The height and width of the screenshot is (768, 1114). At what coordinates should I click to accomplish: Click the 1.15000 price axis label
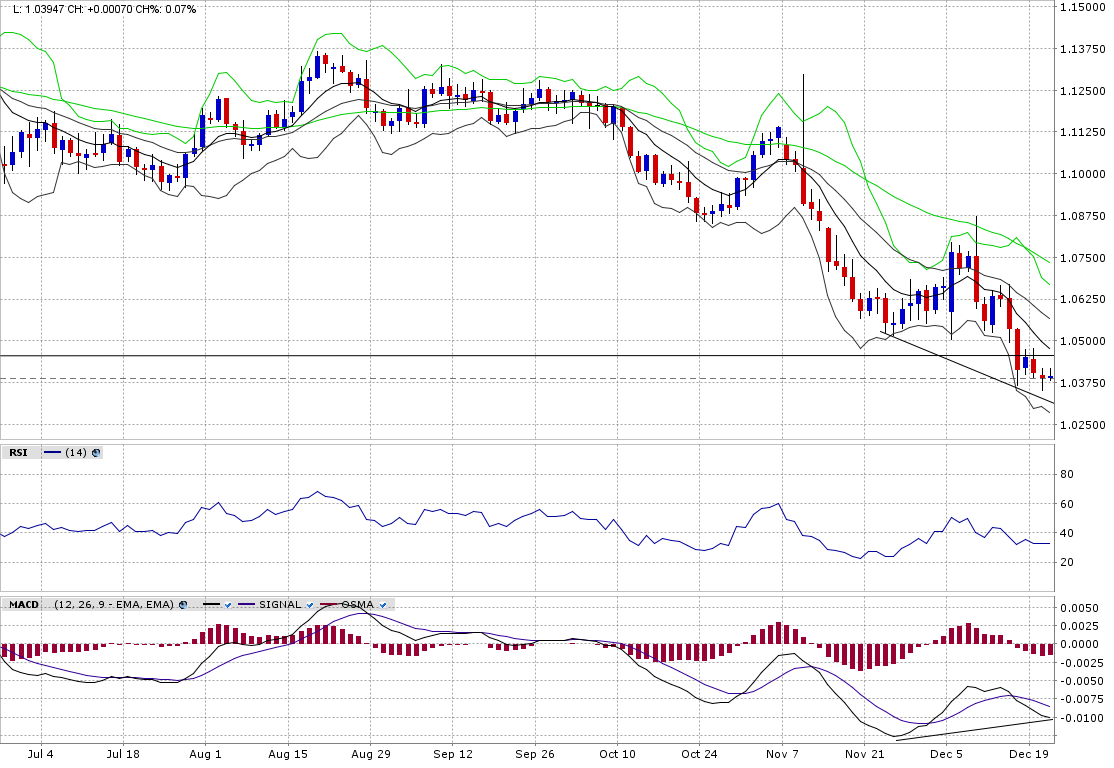(1082, 7)
